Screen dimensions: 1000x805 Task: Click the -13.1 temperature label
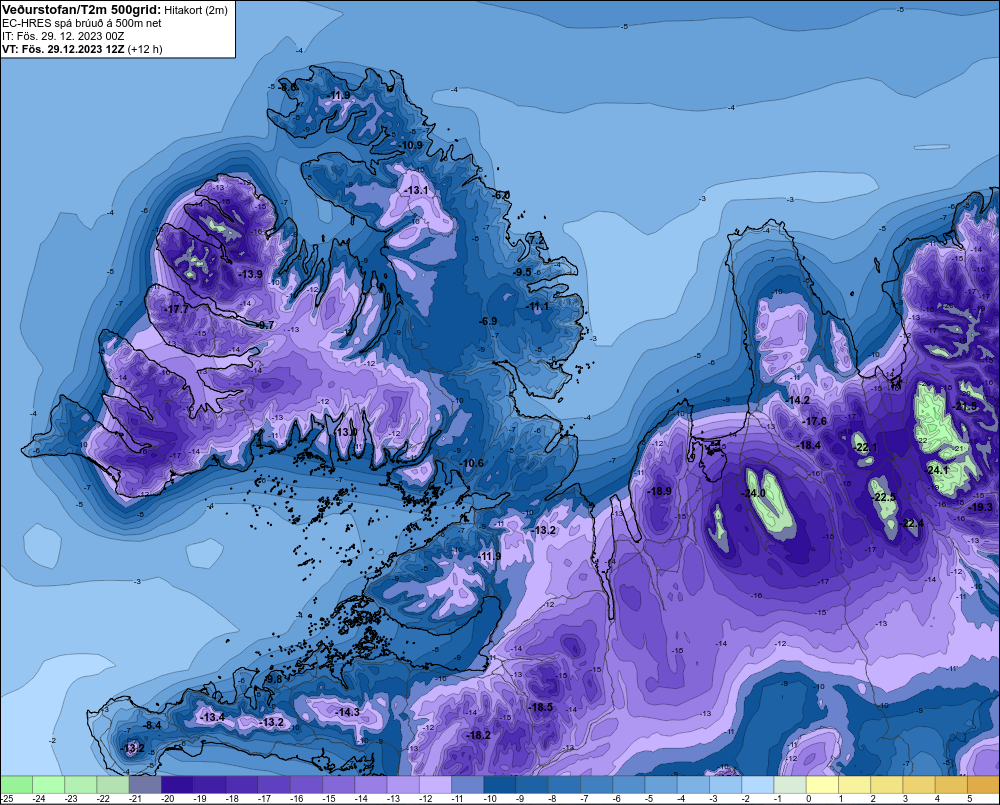tap(416, 190)
